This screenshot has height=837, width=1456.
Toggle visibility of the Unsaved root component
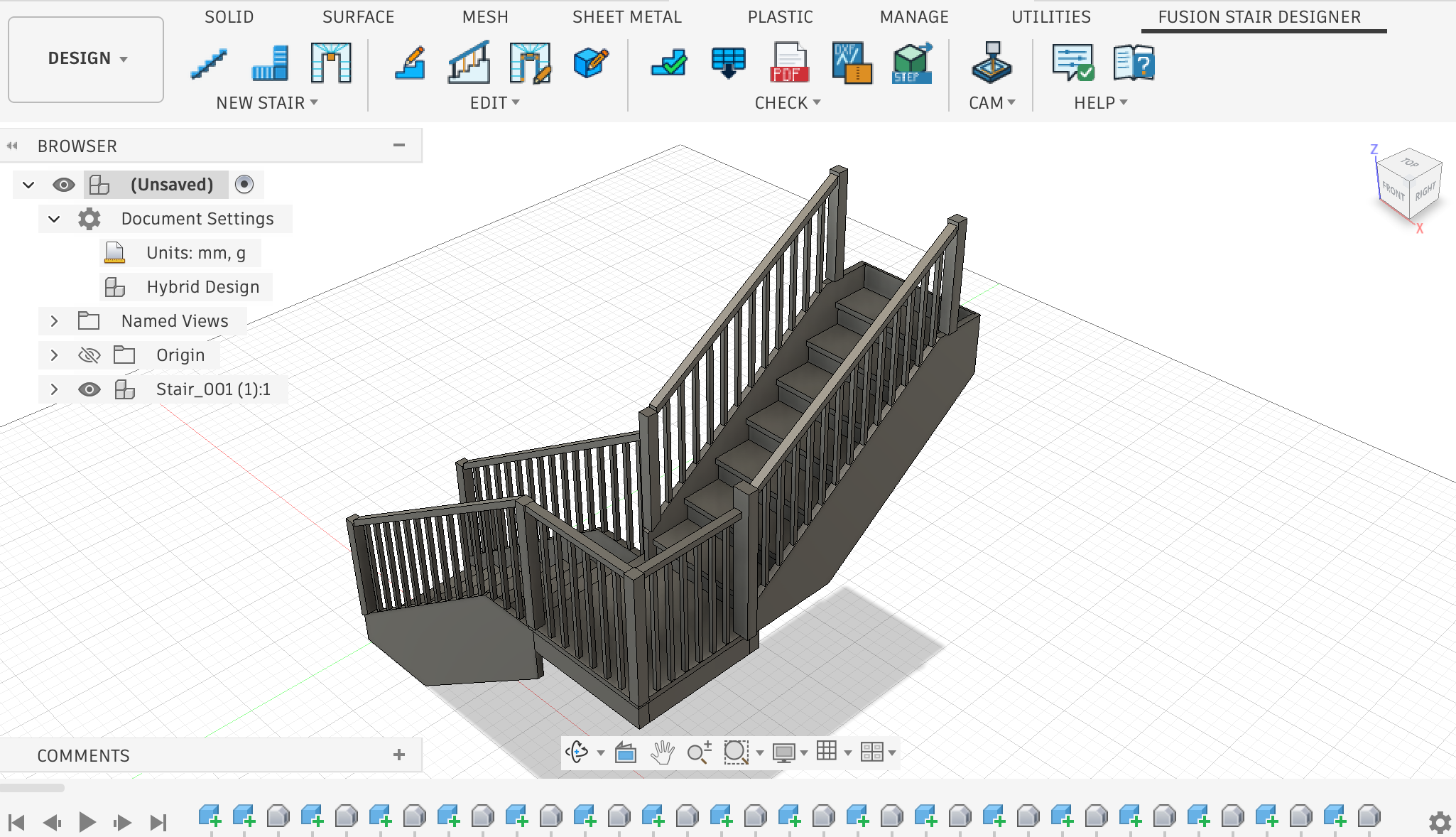[x=64, y=185]
